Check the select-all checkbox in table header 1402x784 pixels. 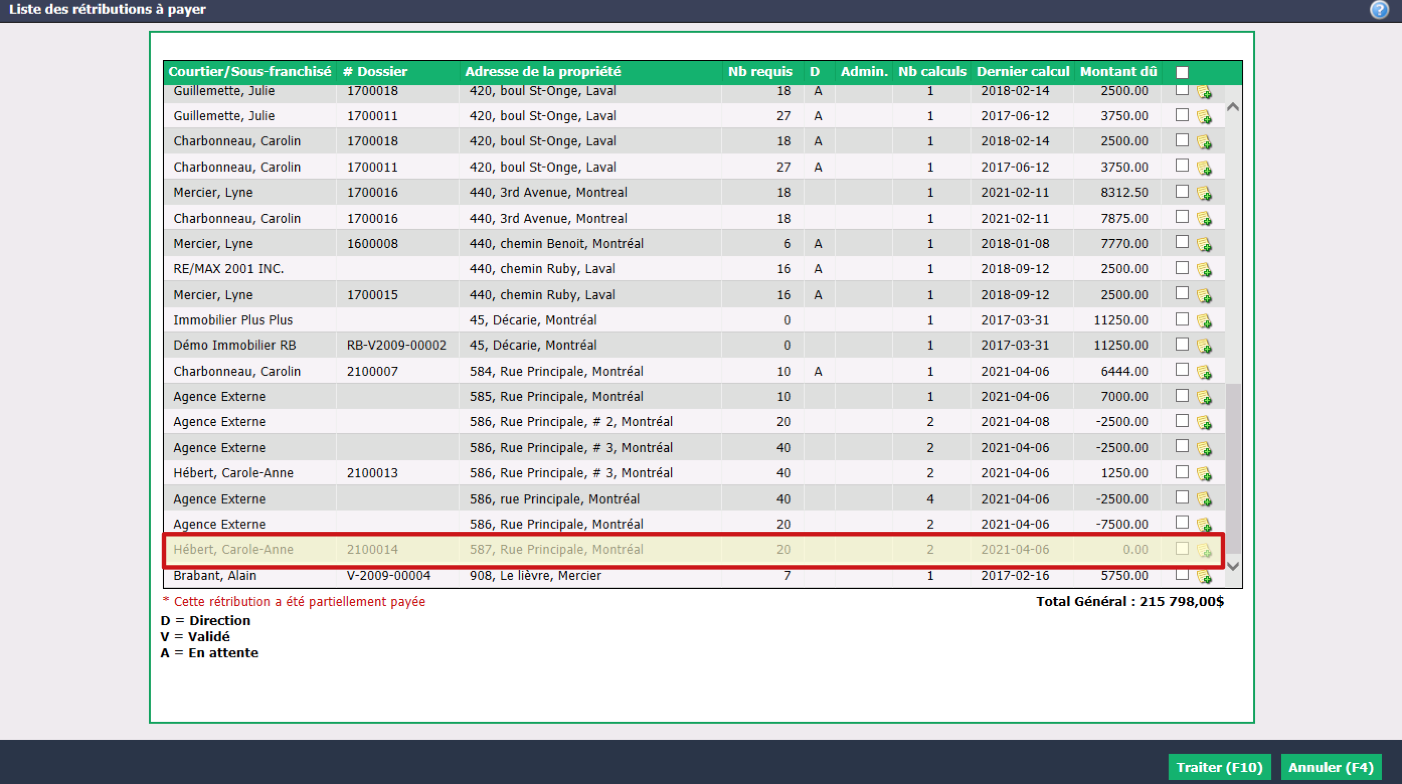click(1182, 72)
